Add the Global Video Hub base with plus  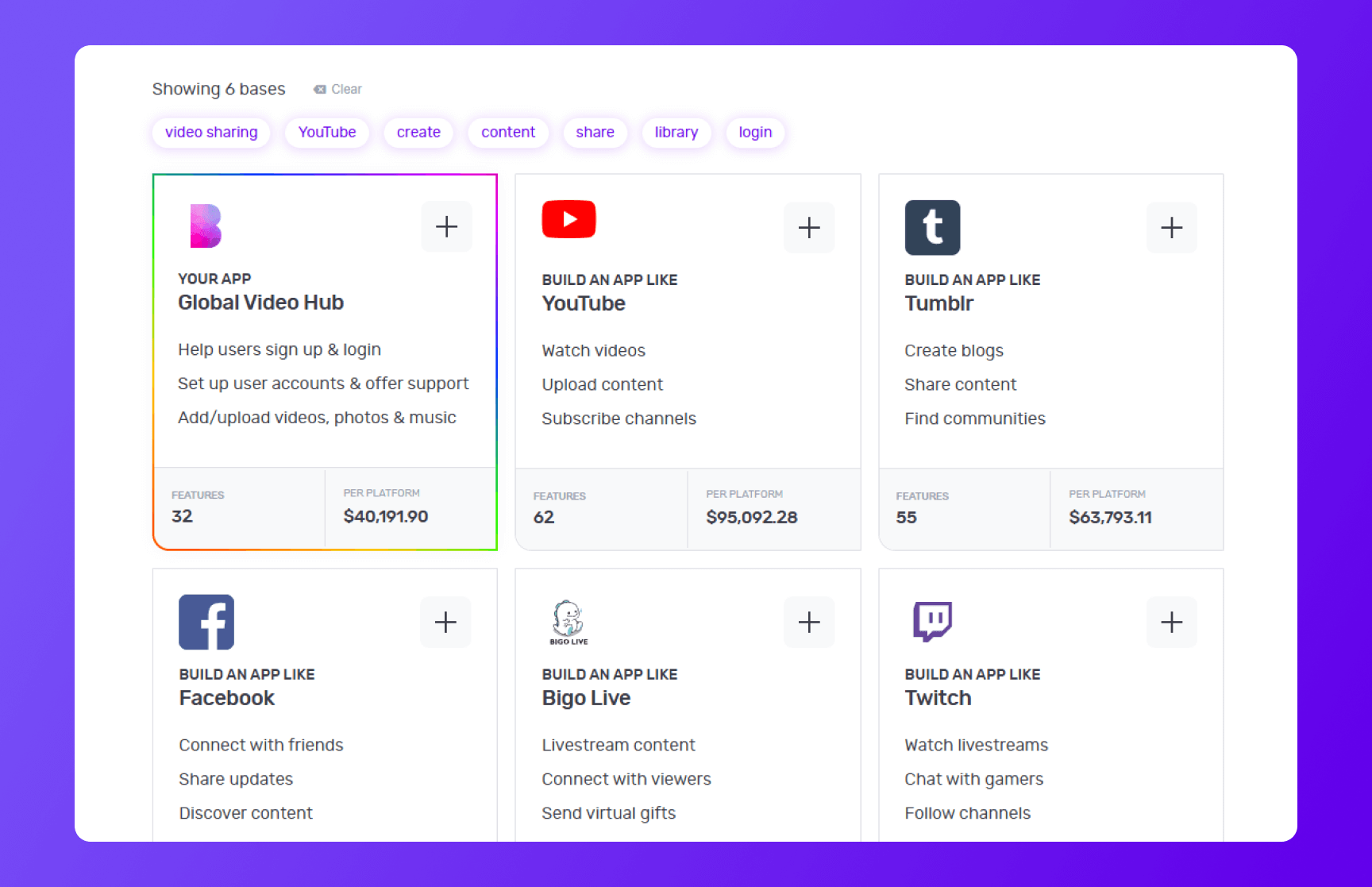pyautogui.click(x=446, y=227)
